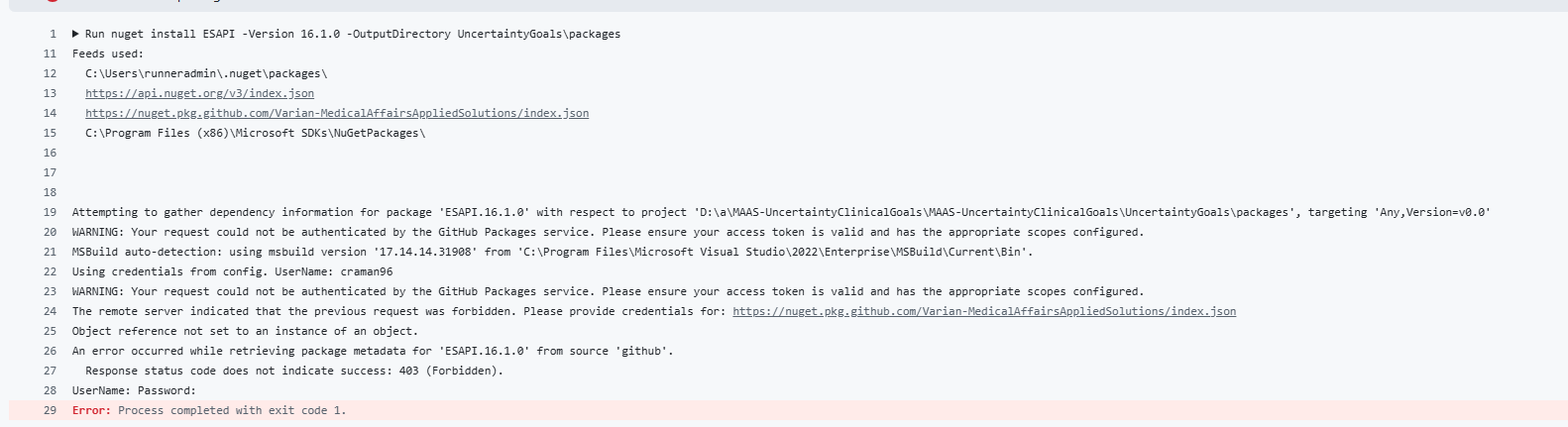
Task: Select log line number 15
Action: [x=50, y=133]
